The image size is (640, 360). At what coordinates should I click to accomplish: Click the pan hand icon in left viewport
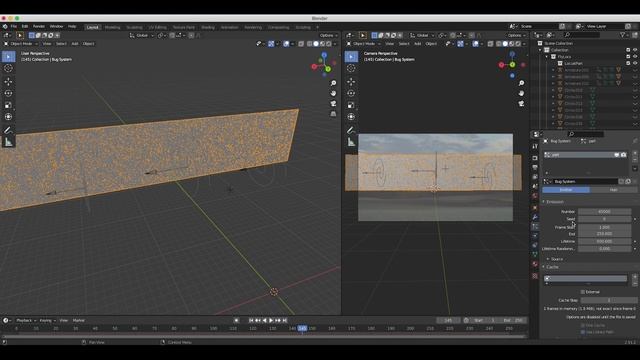(333, 93)
